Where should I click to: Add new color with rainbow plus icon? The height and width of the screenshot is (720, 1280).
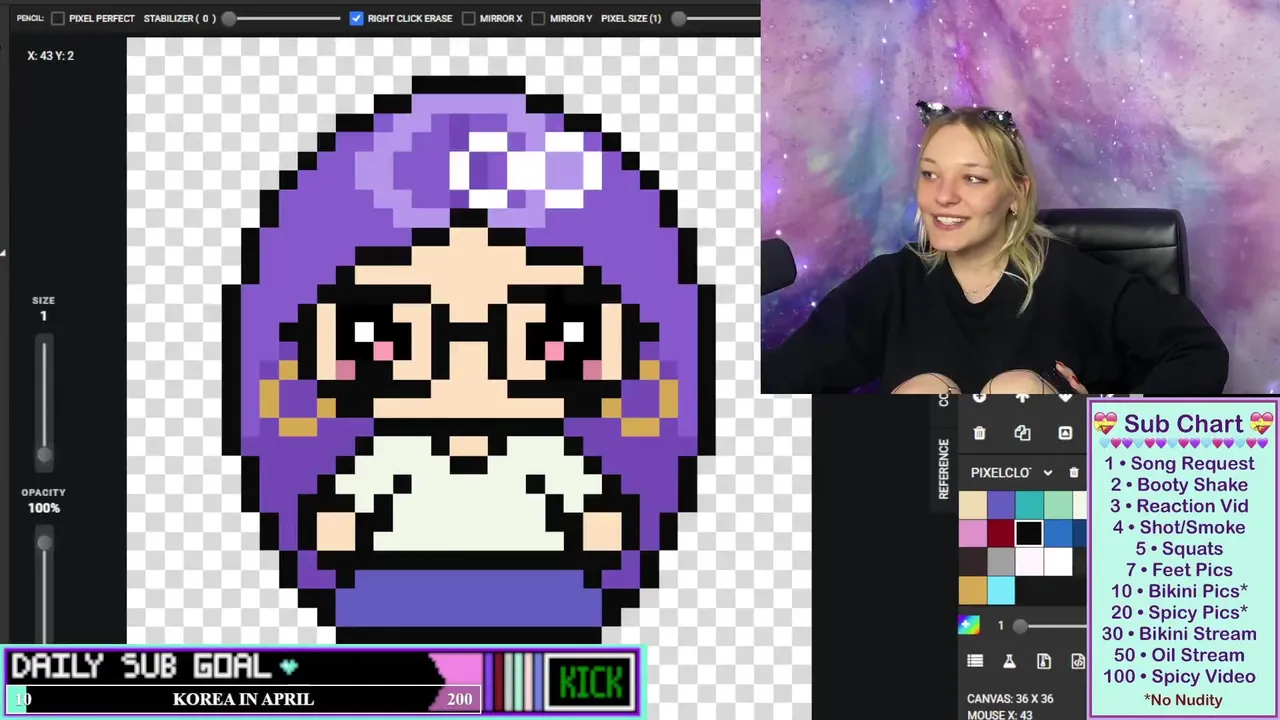[969, 625]
